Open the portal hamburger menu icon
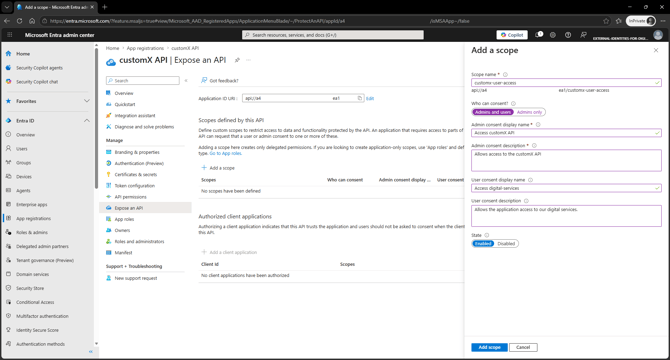This screenshot has height=360, width=670. click(x=10, y=35)
